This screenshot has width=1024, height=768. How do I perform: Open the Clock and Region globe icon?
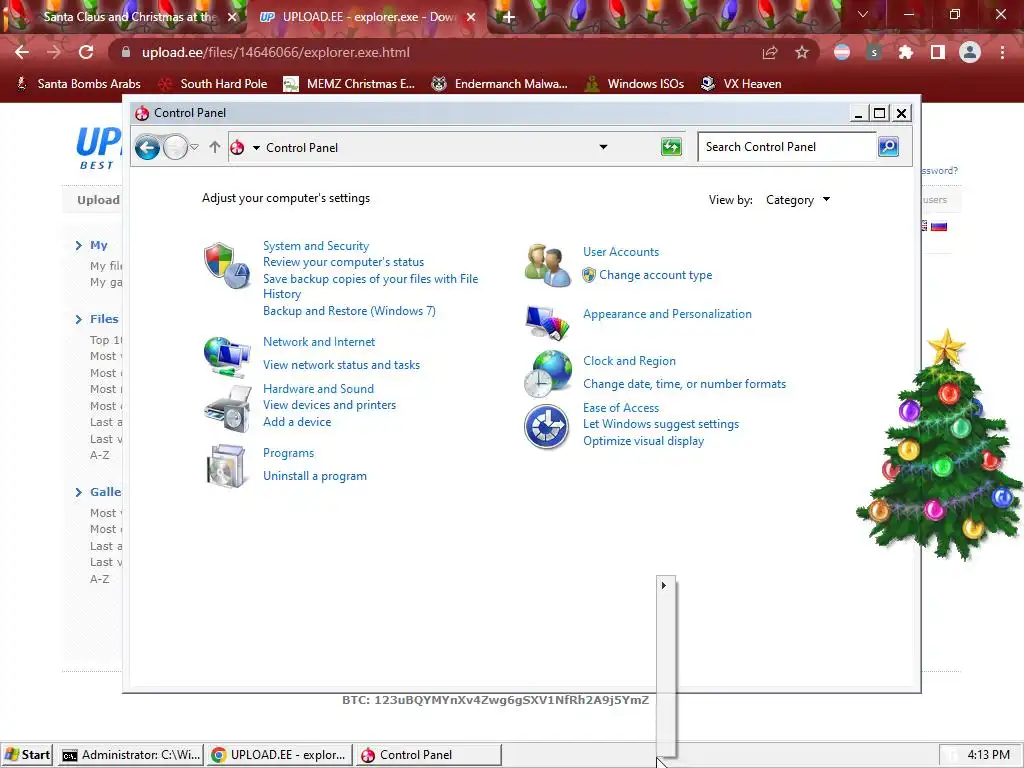(547, 374)
